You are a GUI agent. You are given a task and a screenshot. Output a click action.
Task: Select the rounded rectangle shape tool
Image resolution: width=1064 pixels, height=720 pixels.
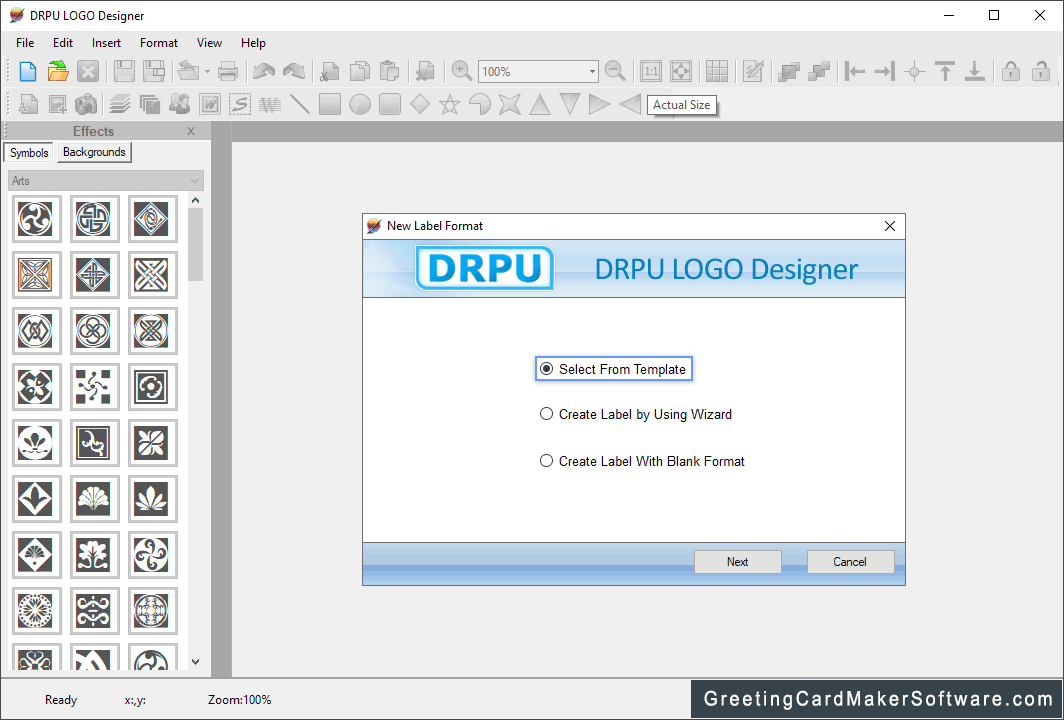[390, 105]
